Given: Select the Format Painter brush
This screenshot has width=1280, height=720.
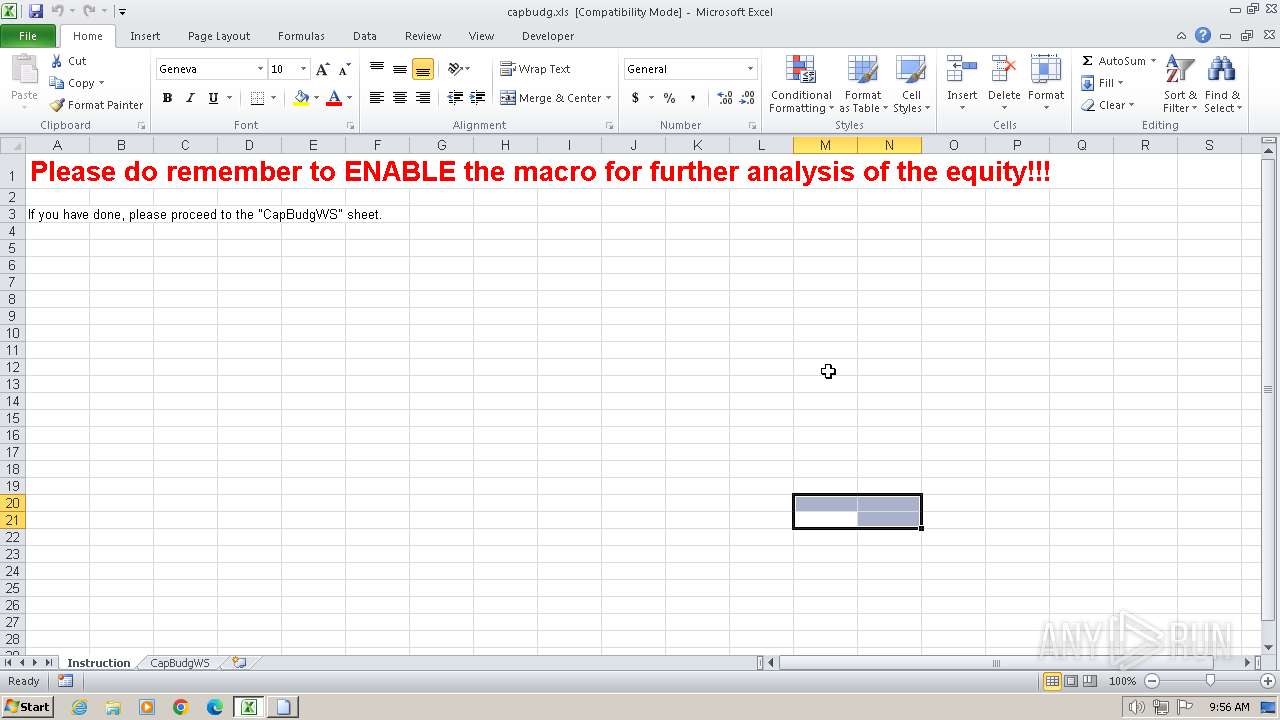Looking at the screenshot, I should click(x=57, y=105).
